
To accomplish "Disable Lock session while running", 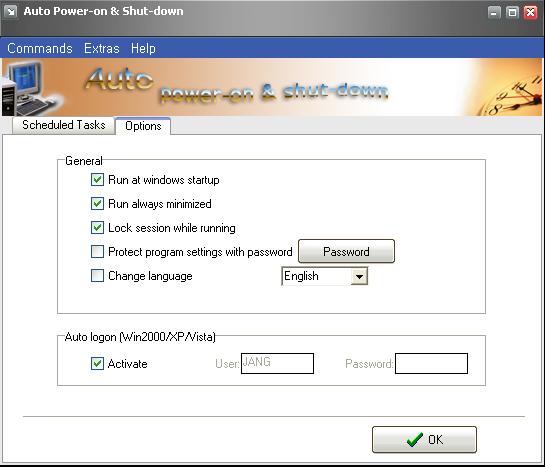I will [x=97, y=228].
